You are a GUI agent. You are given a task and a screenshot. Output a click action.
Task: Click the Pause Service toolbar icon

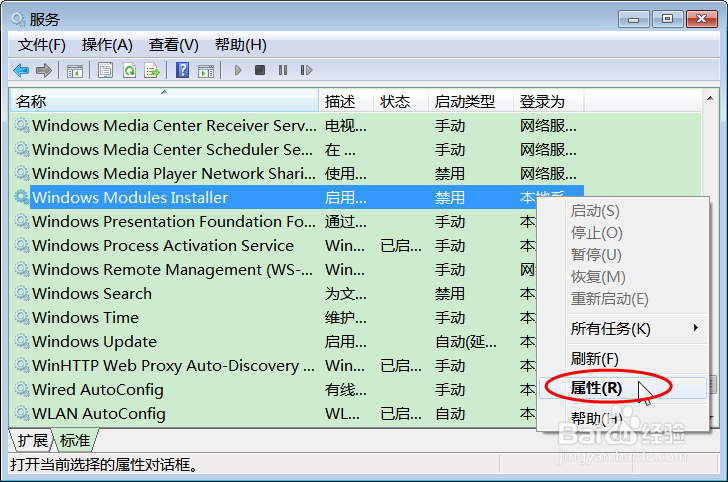pyautogui.click(x=283, y=70)
